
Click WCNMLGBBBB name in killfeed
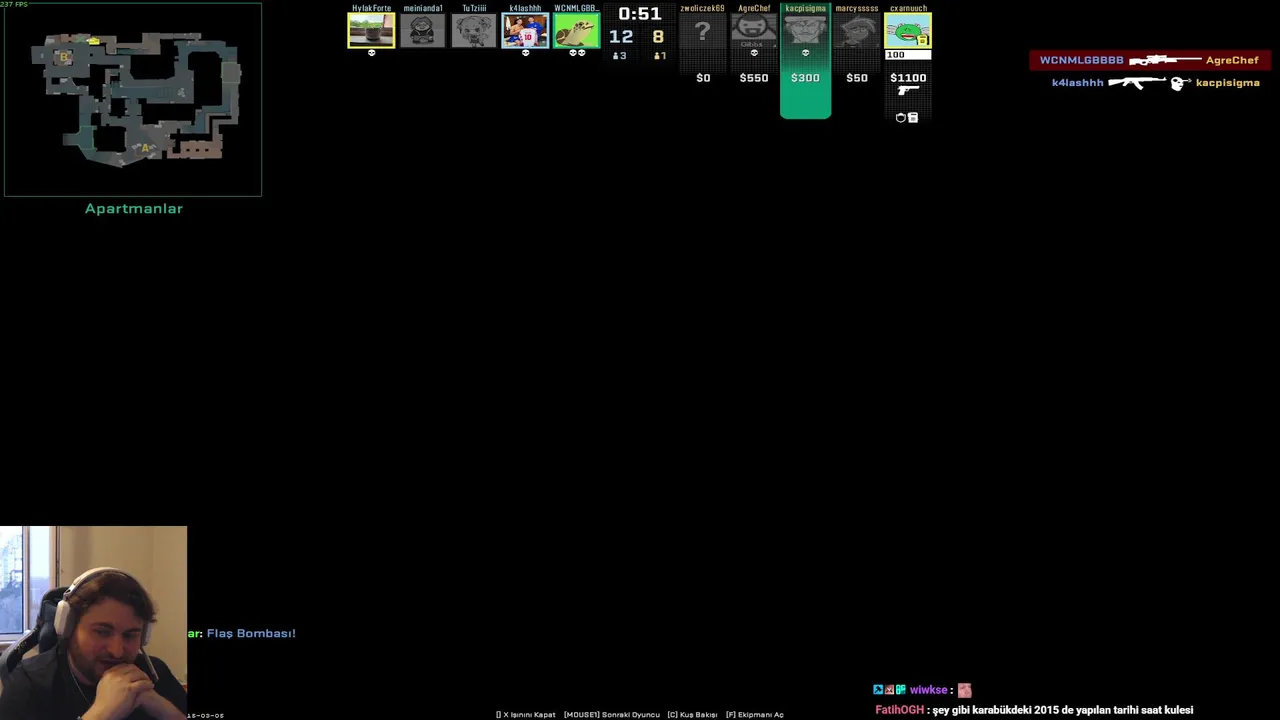[x=1082, y=60]
